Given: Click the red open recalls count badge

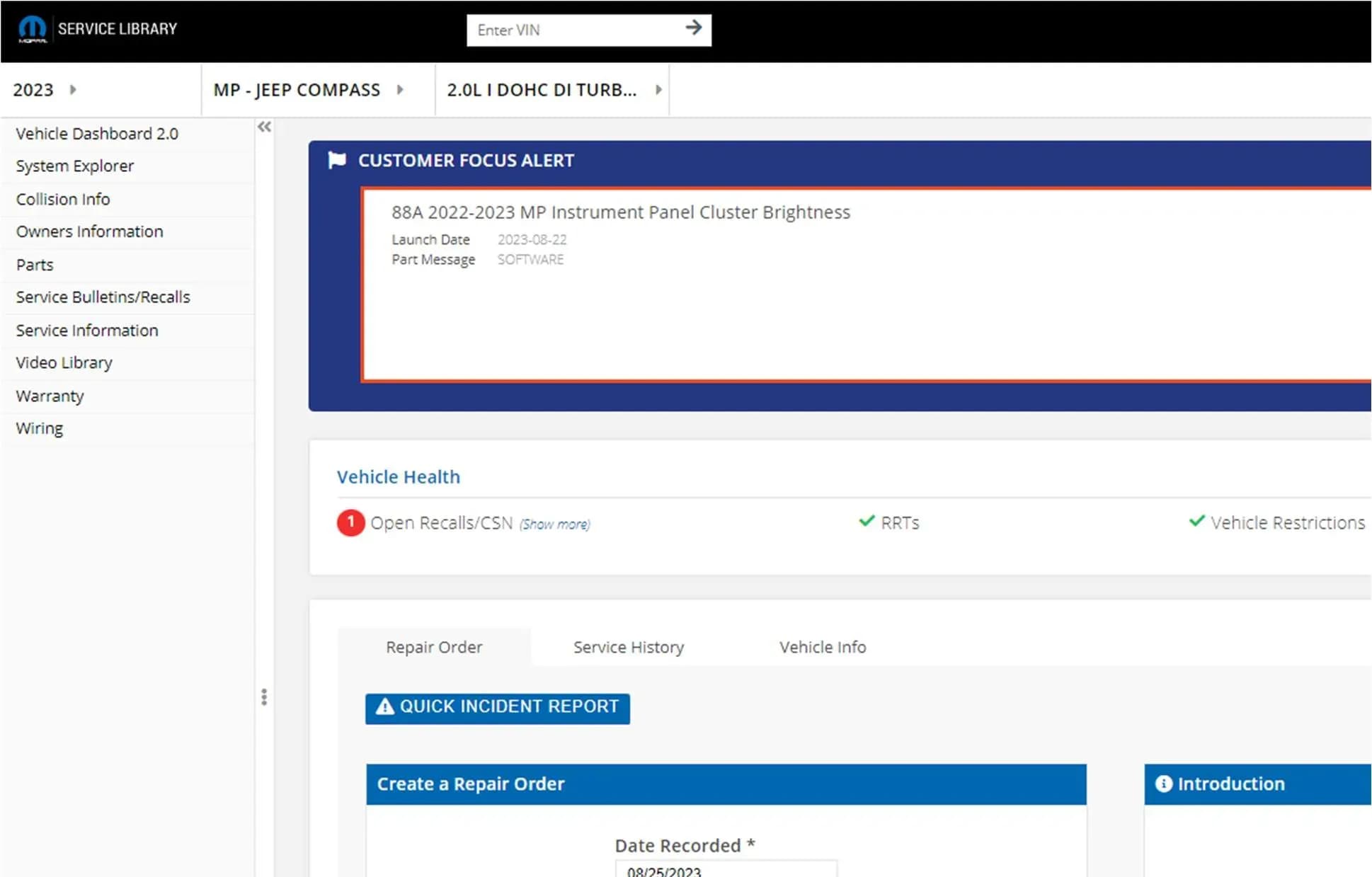Looking at the screenshot, I should 350,523.
